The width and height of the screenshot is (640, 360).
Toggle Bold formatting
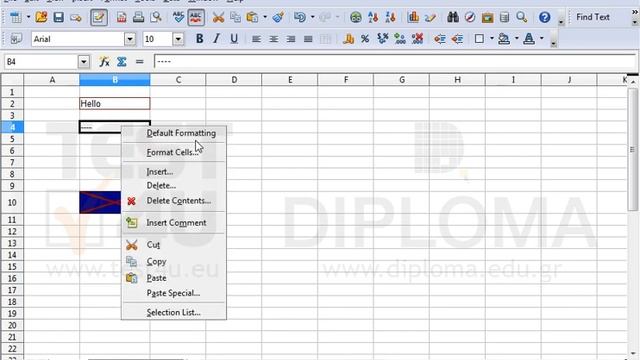199,39
